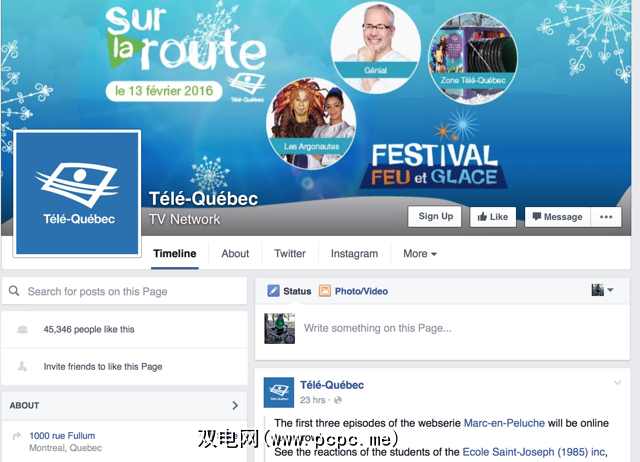Click the invite friends person icon
Image resolution: width=640 pixels, height=462 pixels.
22,366
